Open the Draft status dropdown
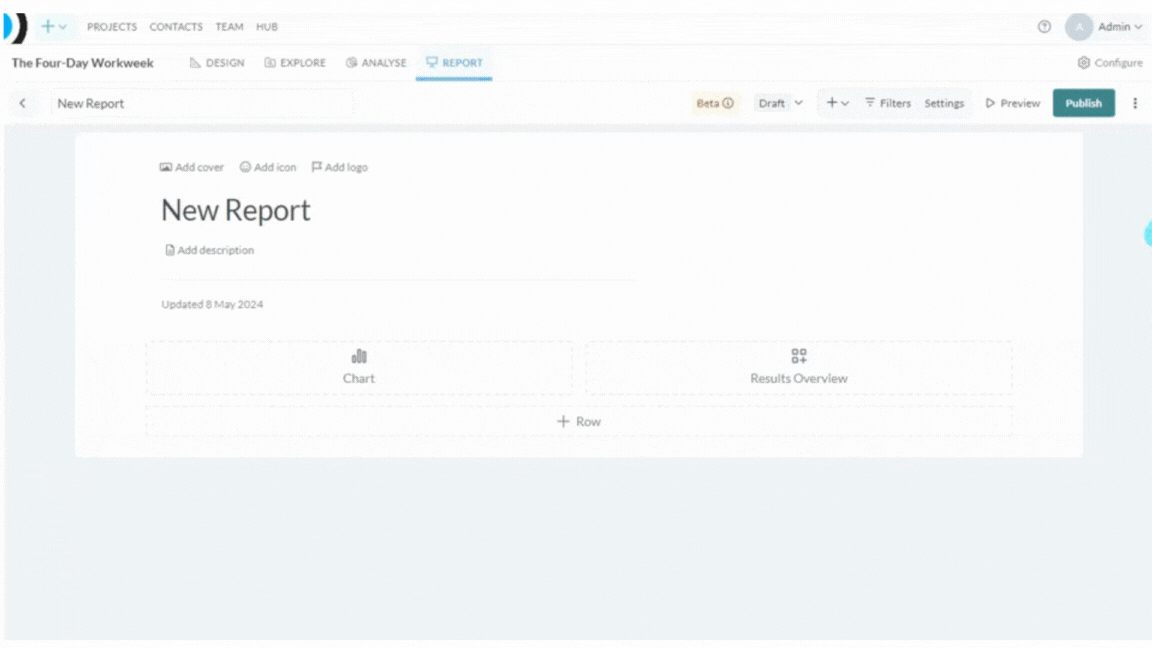Image resolution: width=1152 pixels, height=648 pixels. point(780,103)
